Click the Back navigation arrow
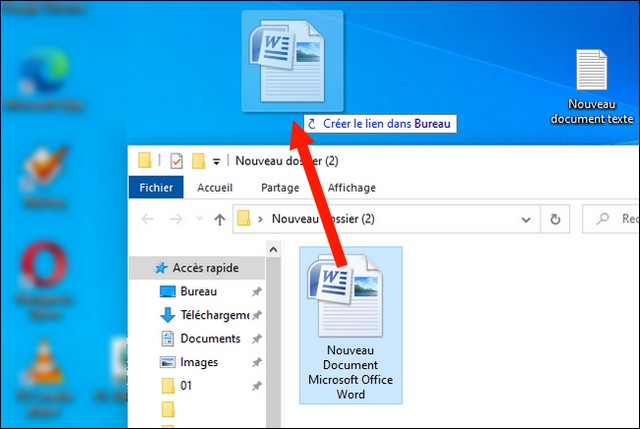Screen dimensions: 640x429 pos(147,219)
